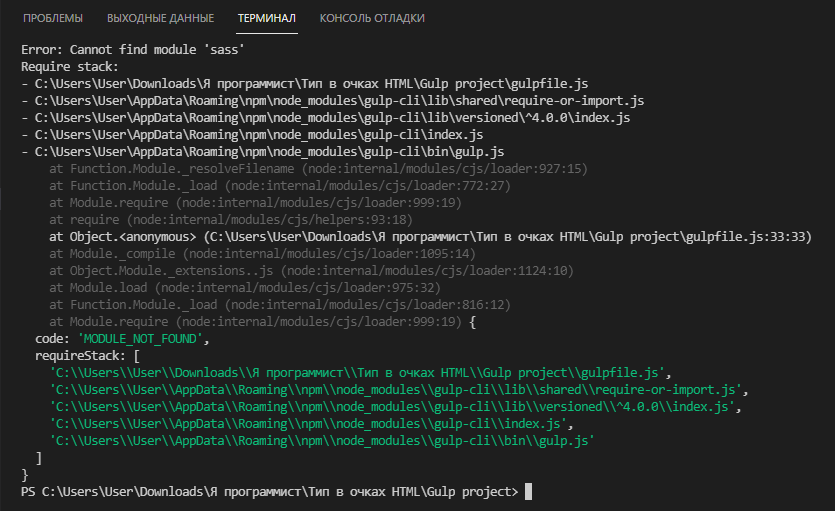Screen dimensions: 835x511
Task: Click the "at require" helpers:93:18 line
Action: (x=231, y=220)
